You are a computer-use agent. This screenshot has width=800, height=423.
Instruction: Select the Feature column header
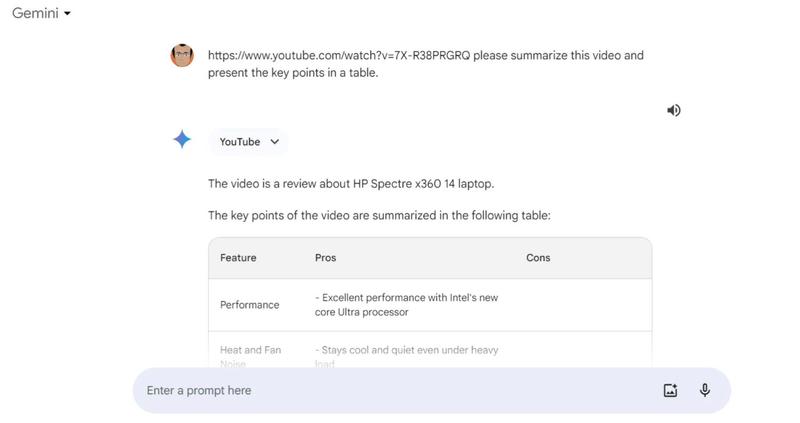(x=238, y=258)
